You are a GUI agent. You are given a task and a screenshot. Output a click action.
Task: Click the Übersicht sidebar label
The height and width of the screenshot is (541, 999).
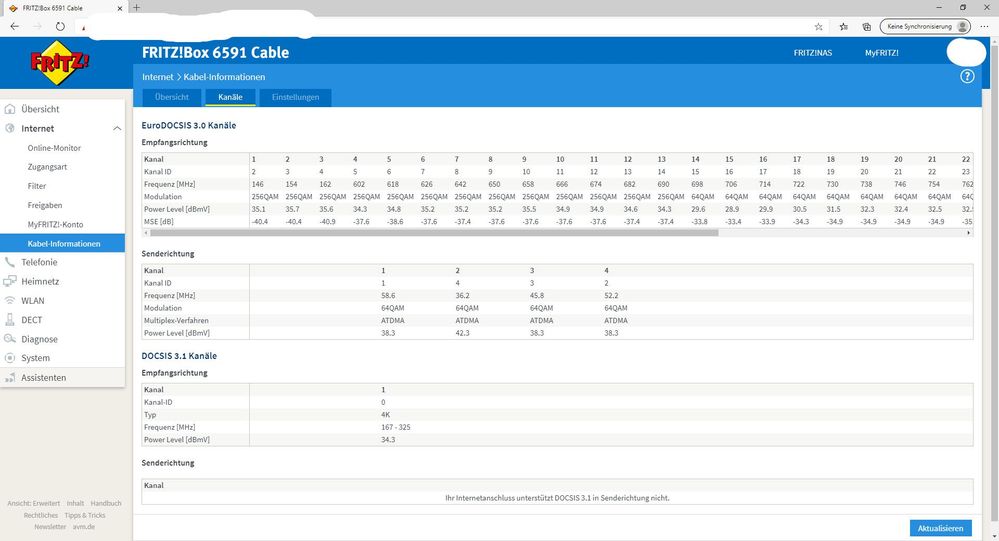40,109
